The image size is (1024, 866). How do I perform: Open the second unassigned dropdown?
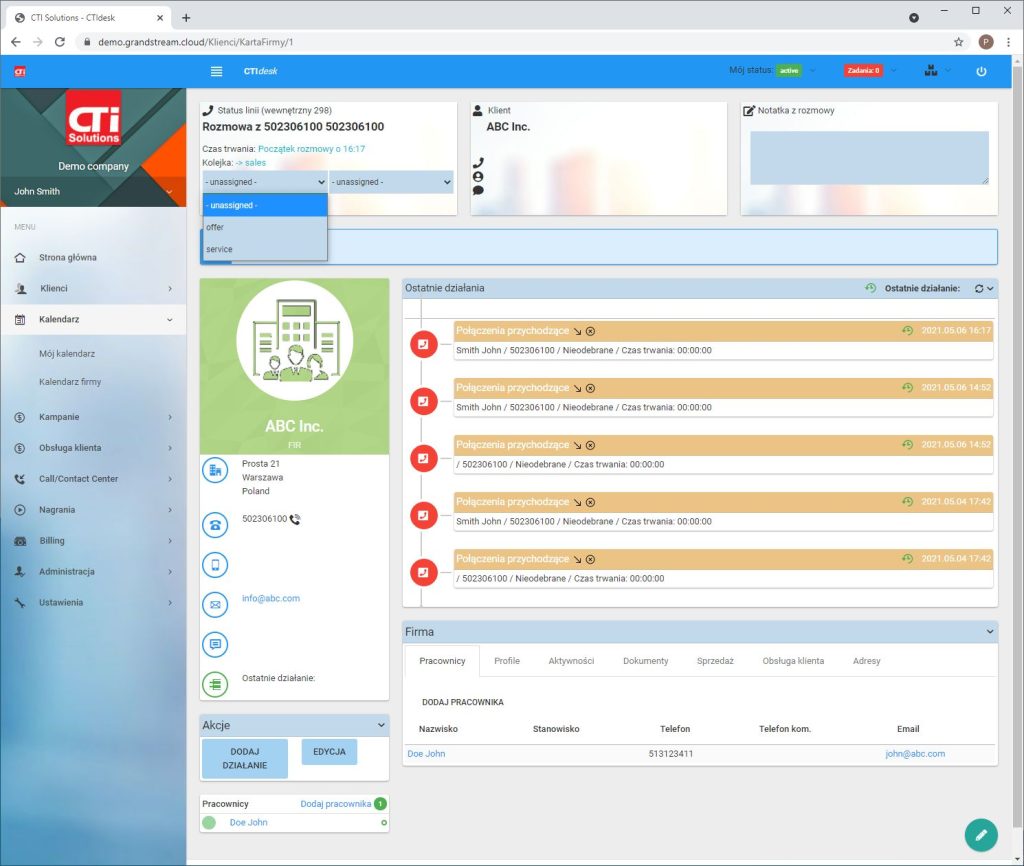[390, 182]
